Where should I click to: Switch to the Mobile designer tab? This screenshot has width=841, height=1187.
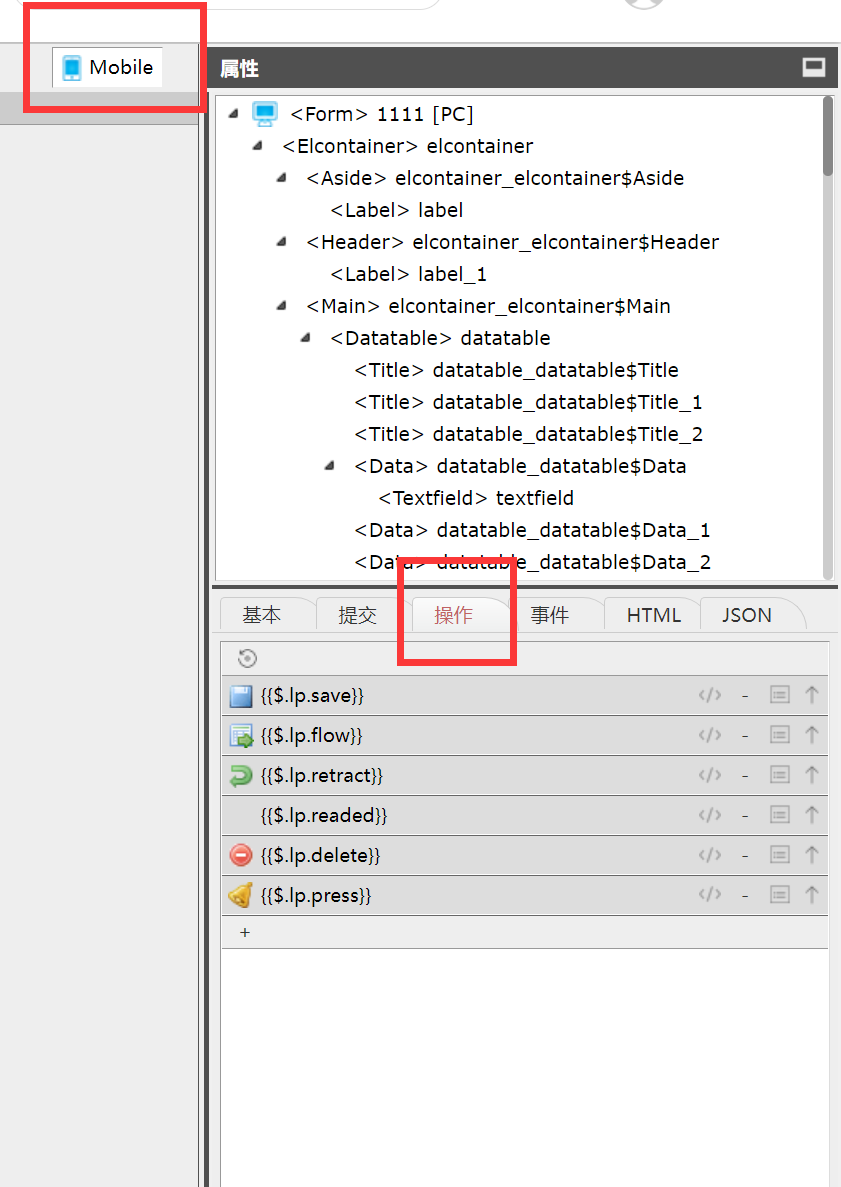point(107,67)
